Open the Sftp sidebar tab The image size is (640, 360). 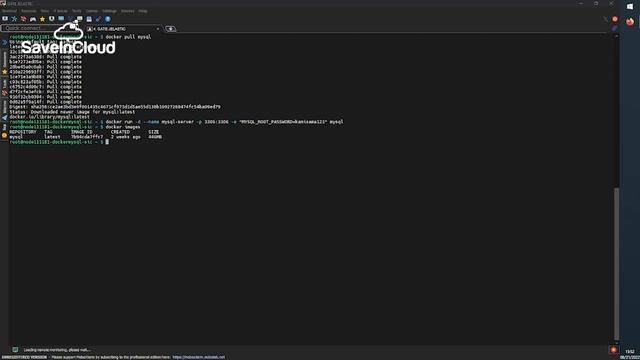[4, 131]
